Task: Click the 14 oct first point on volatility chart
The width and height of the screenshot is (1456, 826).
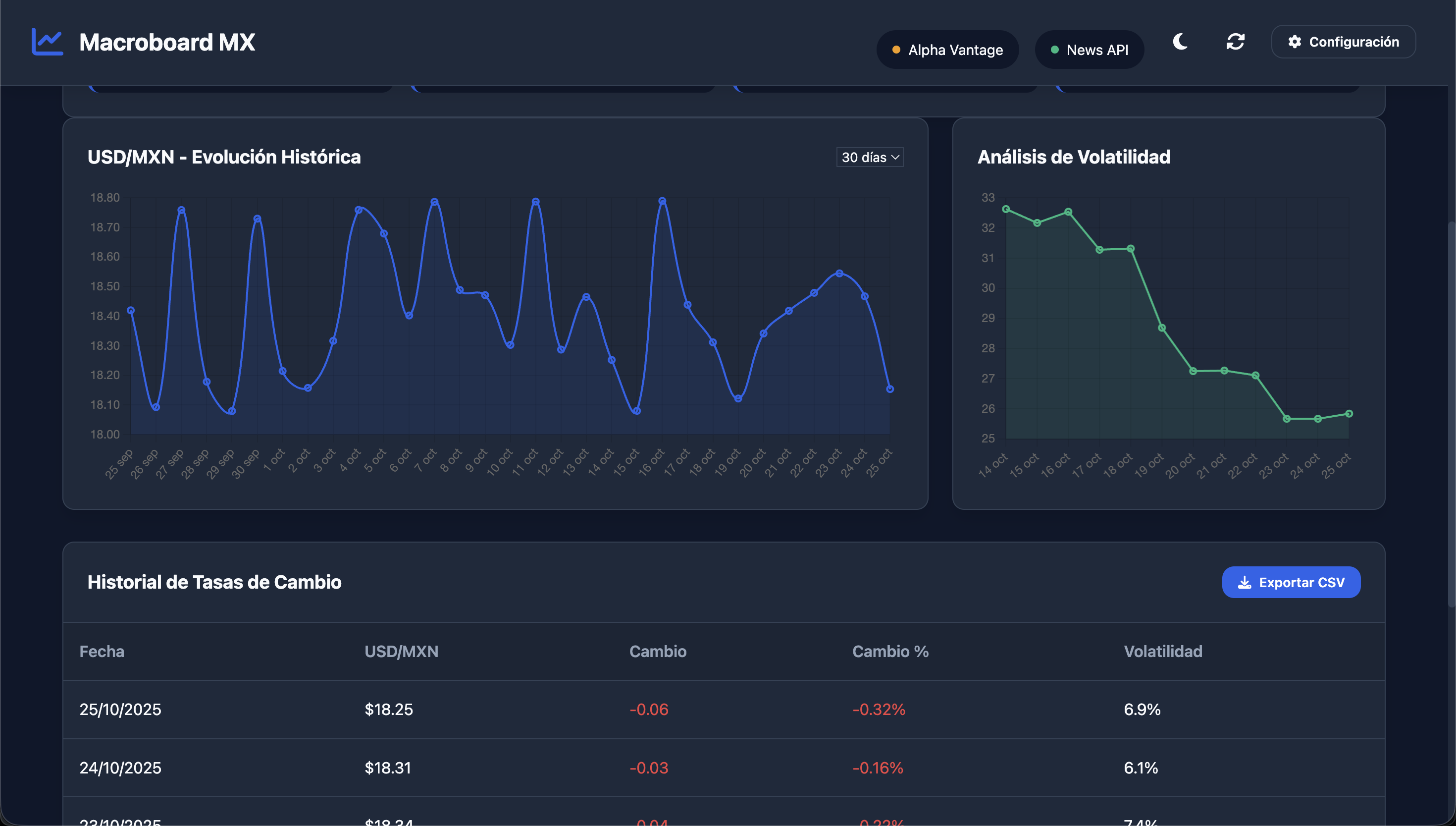Action: click(1006, 209)
